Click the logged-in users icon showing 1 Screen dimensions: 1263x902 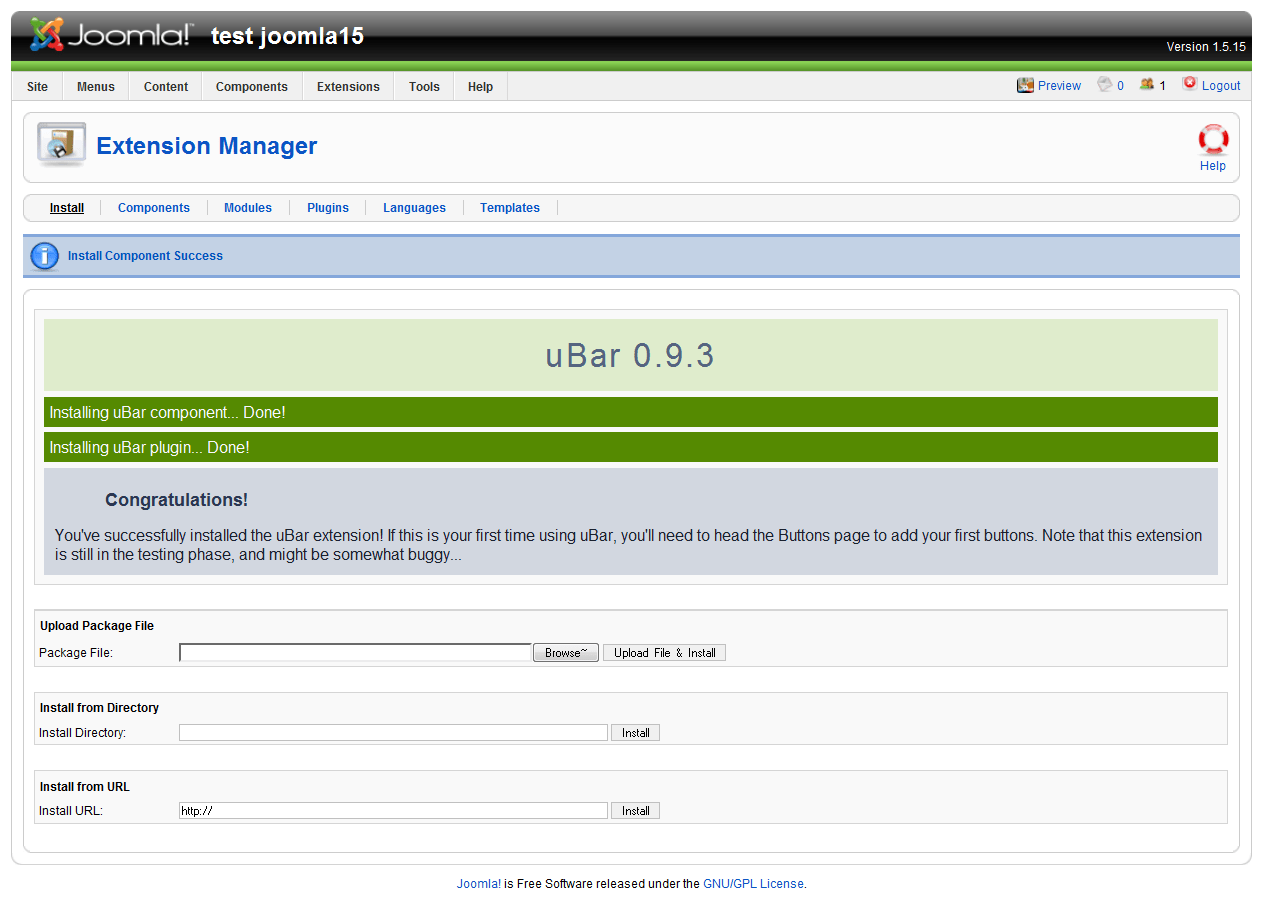click(1147, 85)
